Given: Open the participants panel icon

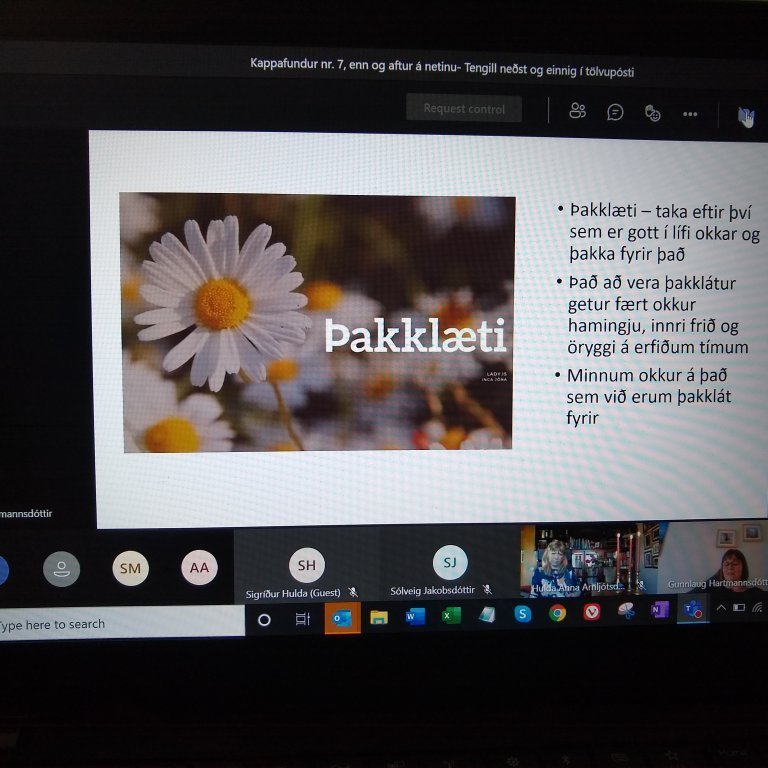Looking at the screenshot, I should (x=577, y=111).
